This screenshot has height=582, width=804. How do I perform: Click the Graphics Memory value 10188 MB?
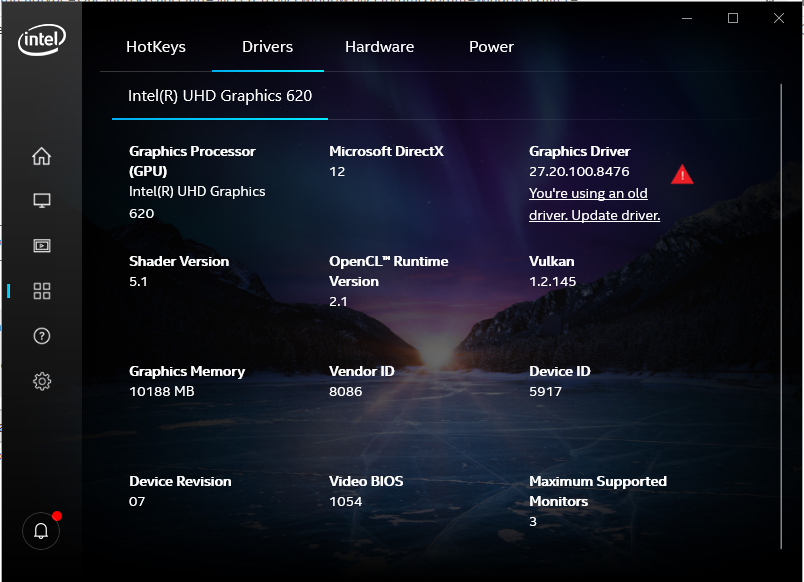tap(162, 391)
